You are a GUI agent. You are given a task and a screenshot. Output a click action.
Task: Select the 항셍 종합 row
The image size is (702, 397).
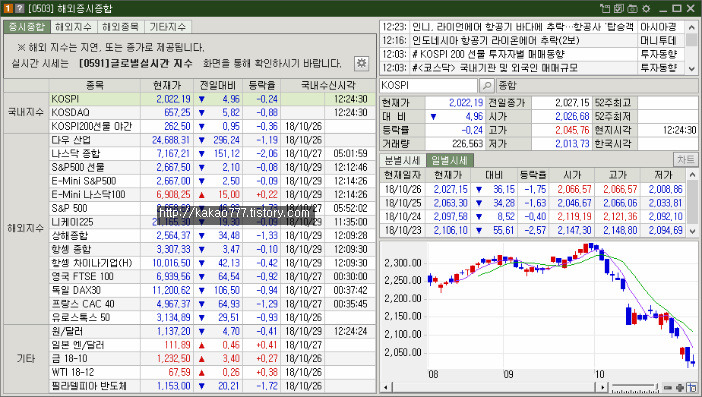click(x=212, y=249)
